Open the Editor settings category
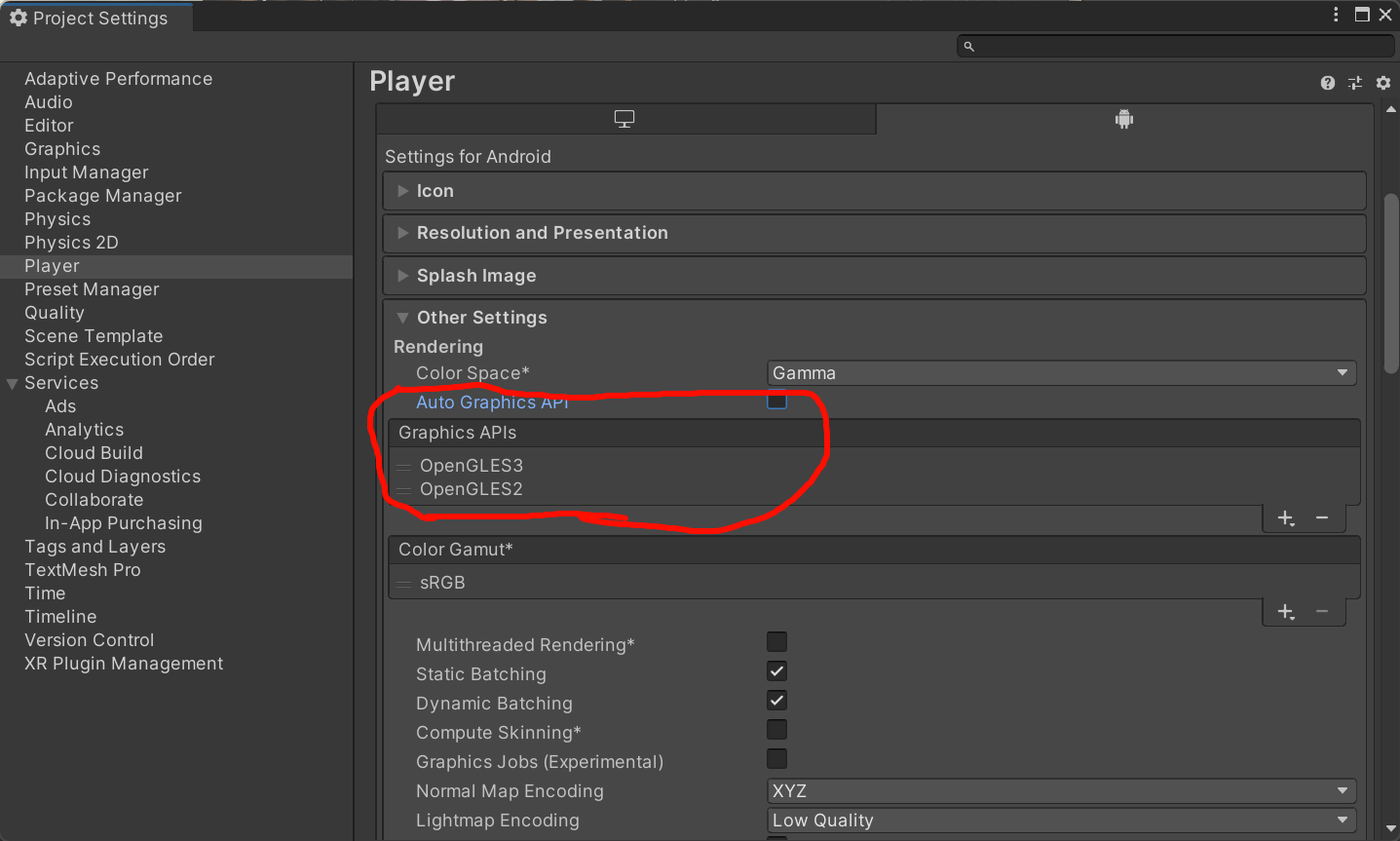 coord(49,126)
